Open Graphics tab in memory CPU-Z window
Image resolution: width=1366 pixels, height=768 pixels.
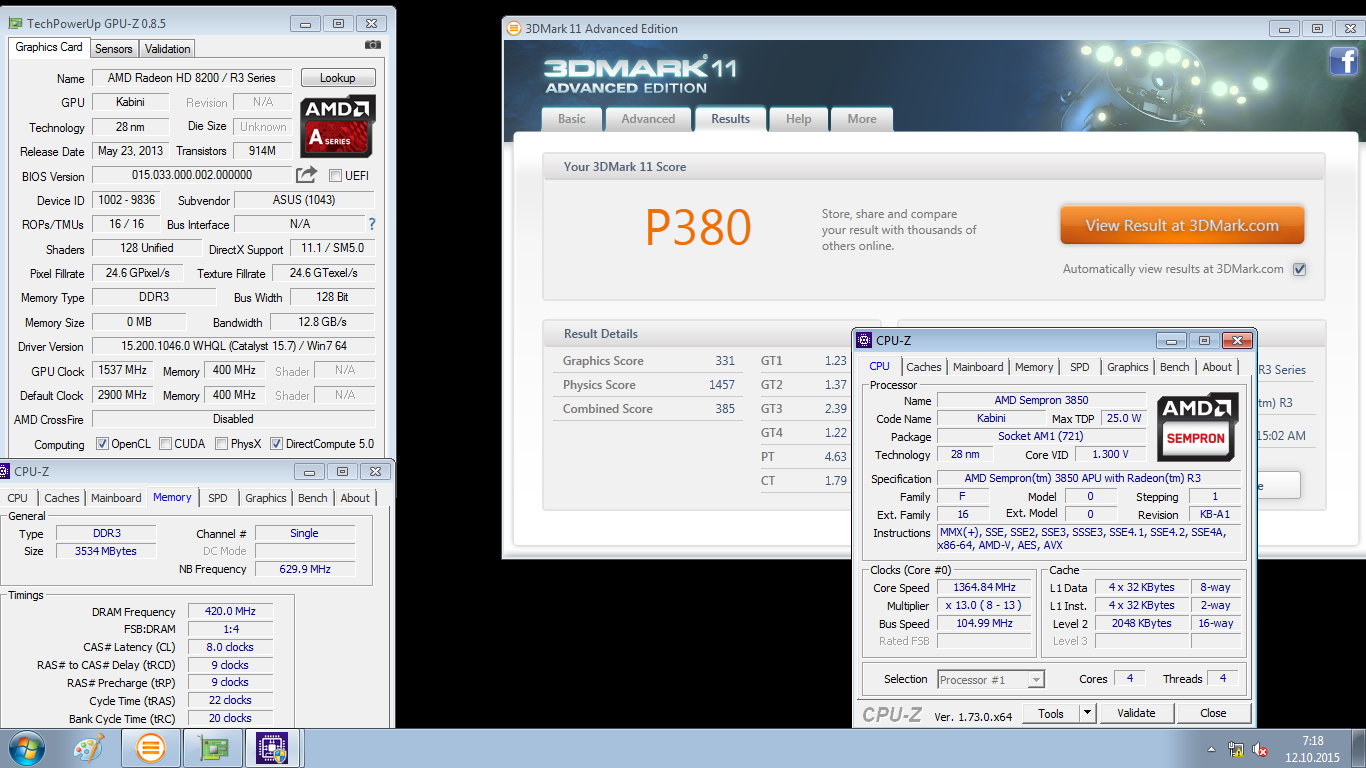(265, 498)
